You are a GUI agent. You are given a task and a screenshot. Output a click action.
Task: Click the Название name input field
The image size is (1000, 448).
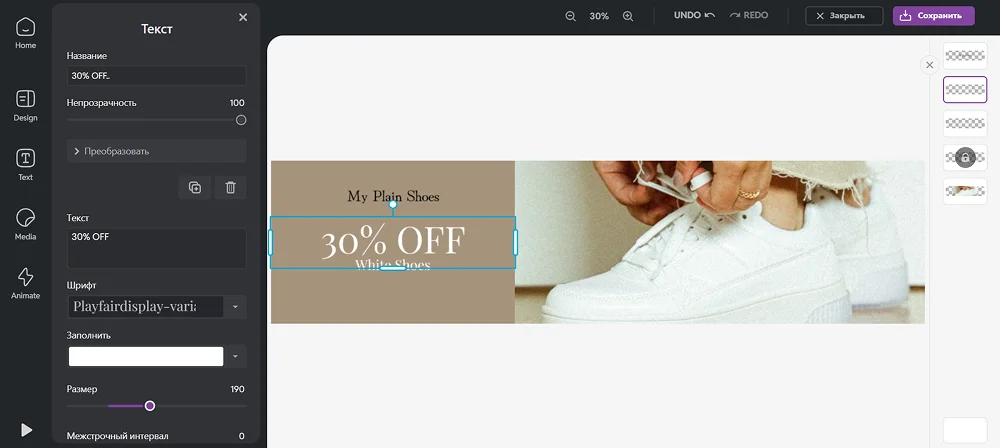[157, 75]
